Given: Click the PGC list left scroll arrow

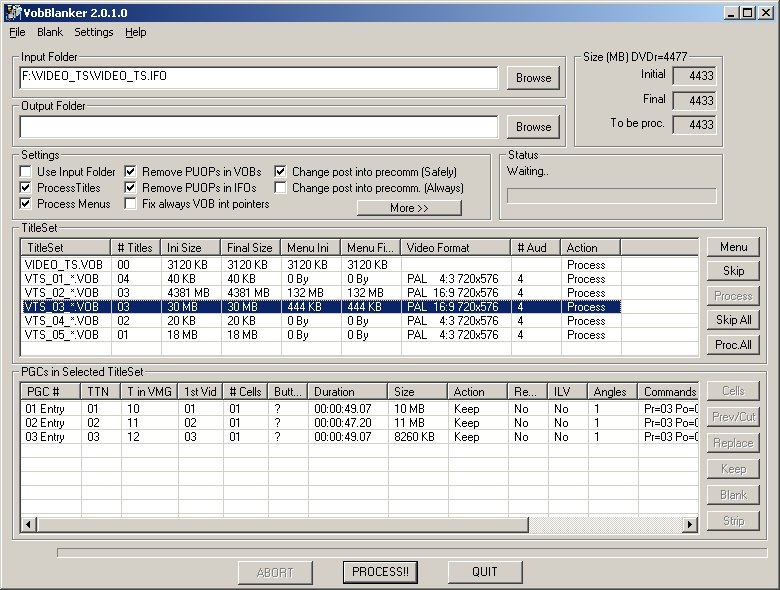Looking at the screenshot, I should [x=29, y=524].
